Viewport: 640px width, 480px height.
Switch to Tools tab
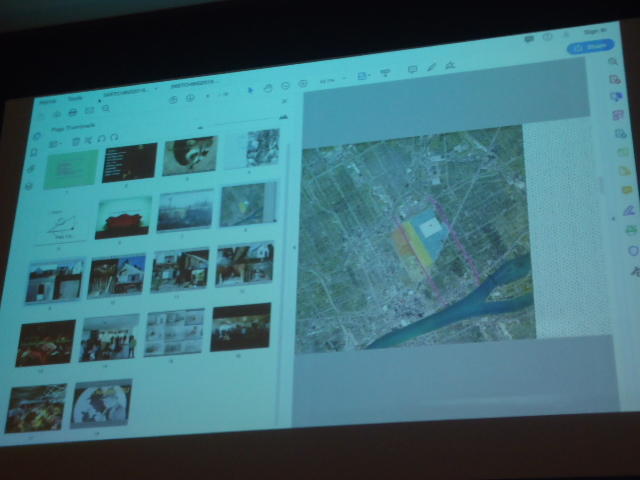[x=75, y=99]
